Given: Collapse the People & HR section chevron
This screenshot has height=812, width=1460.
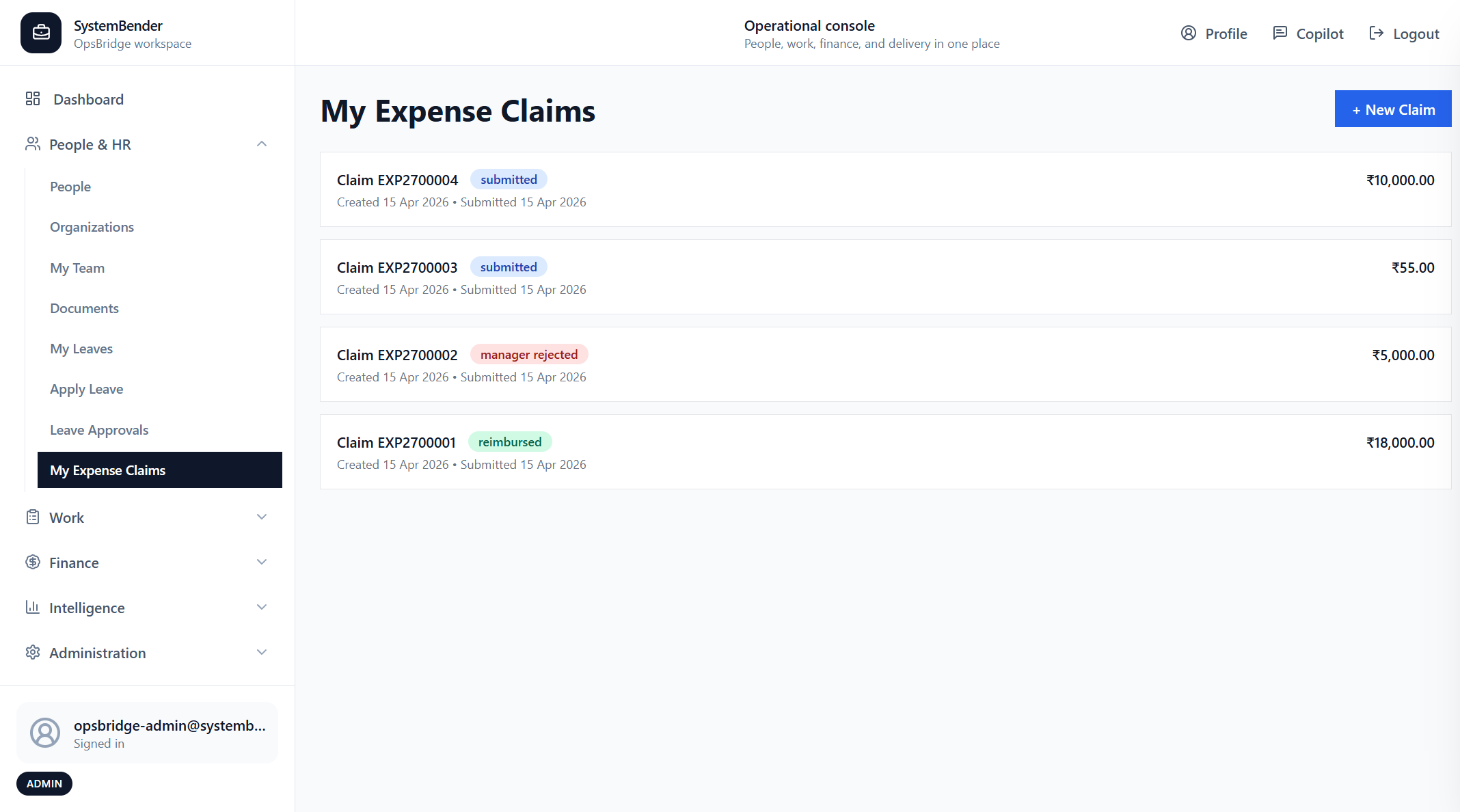Looking at the screenshot, I should [262, 144].
